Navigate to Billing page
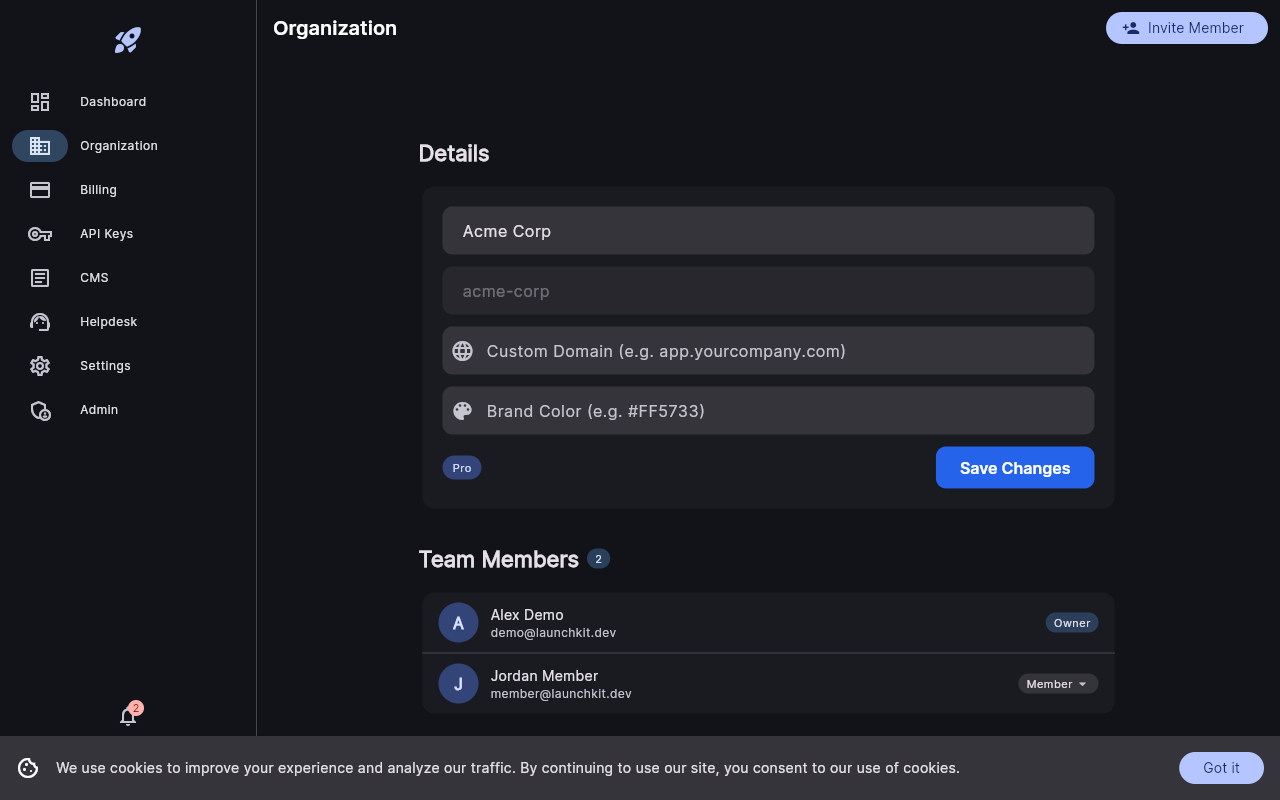Image resolution: width=1280 pixels, height=800 pixels. click(x=128, y=190)
